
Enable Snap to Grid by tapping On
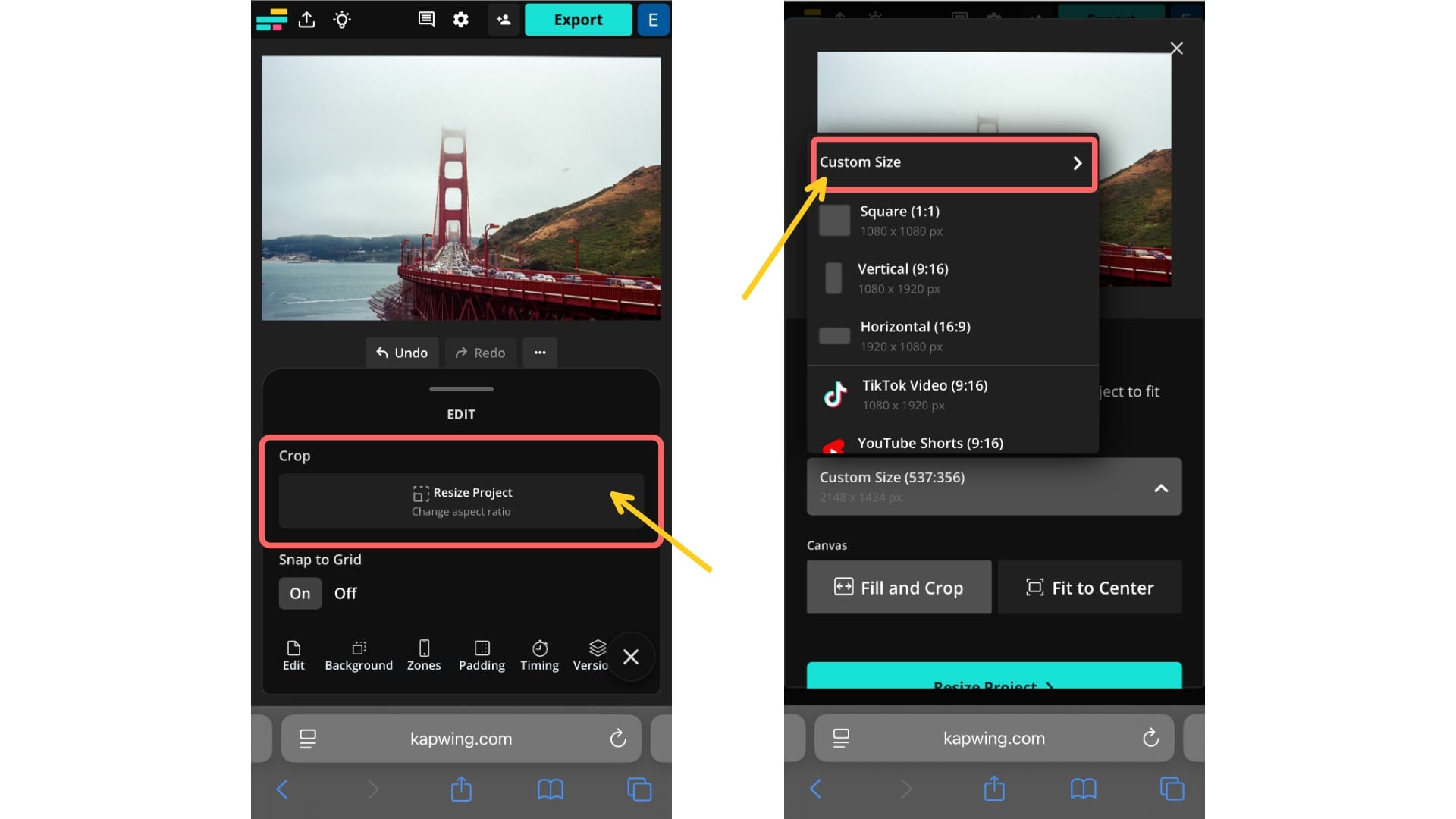tap(300, 593)
